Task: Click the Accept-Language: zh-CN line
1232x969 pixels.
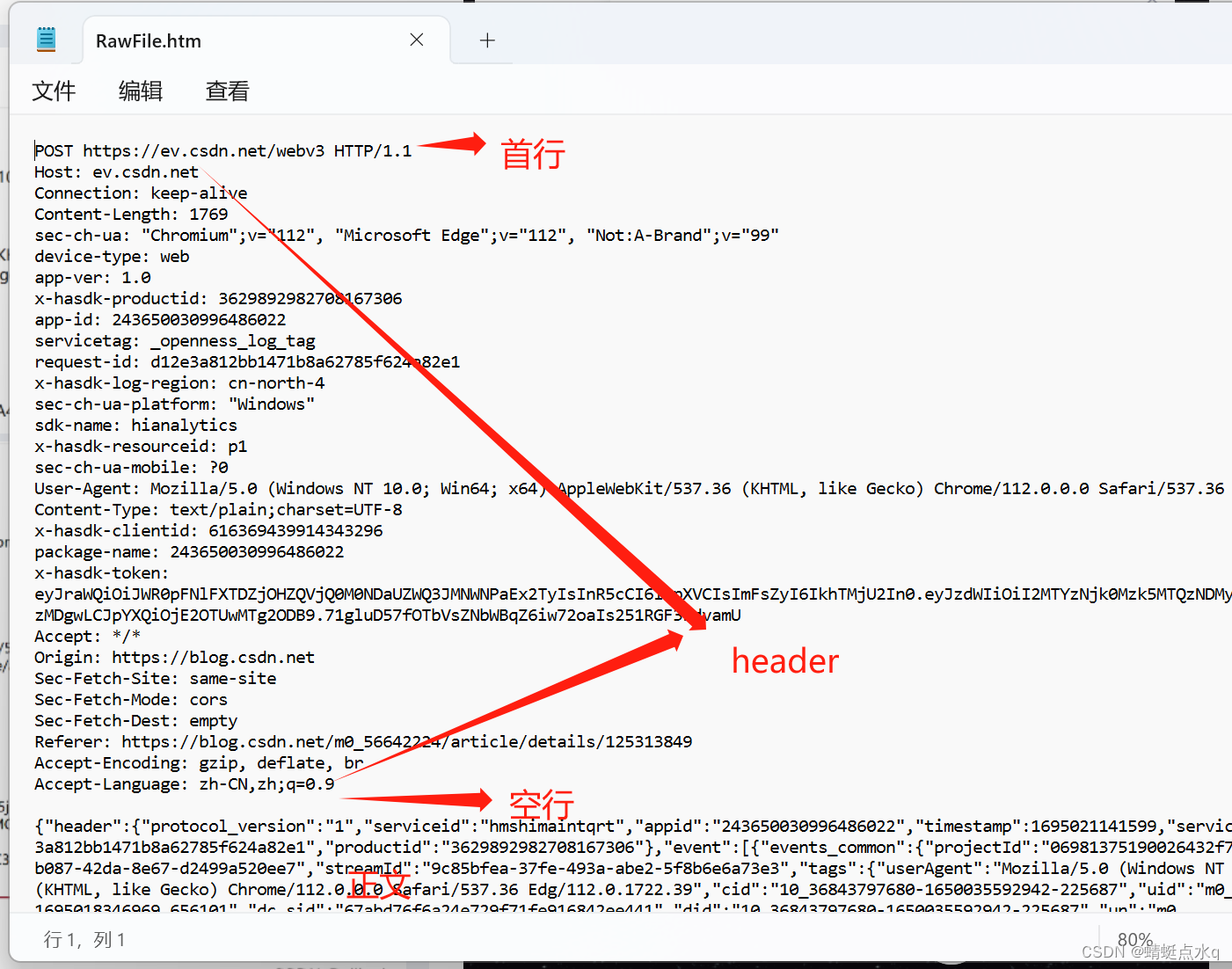Action: 185,783
